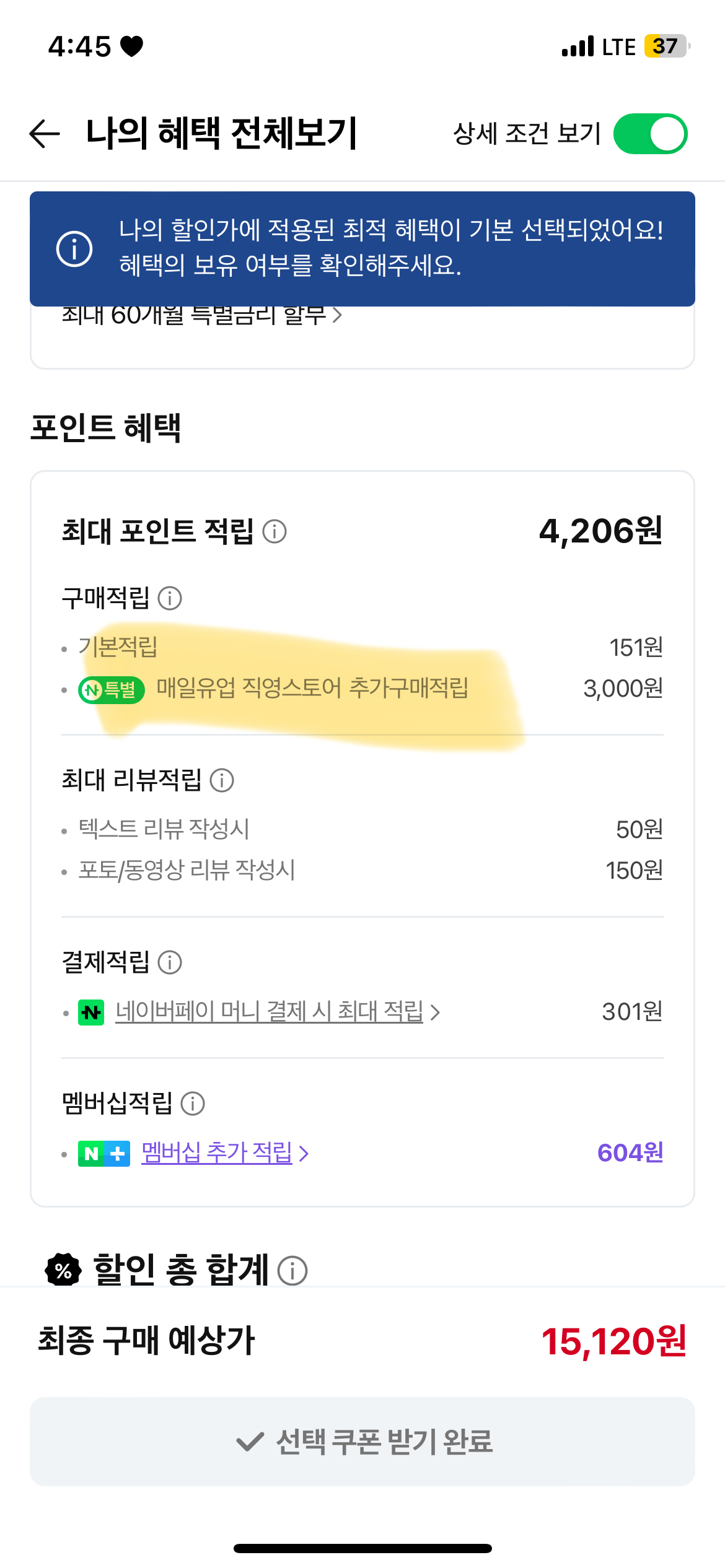Tap info icon next to 최대 포인트 적립
The width and height of the screenshot is (725, 1568).
[275, 531]
